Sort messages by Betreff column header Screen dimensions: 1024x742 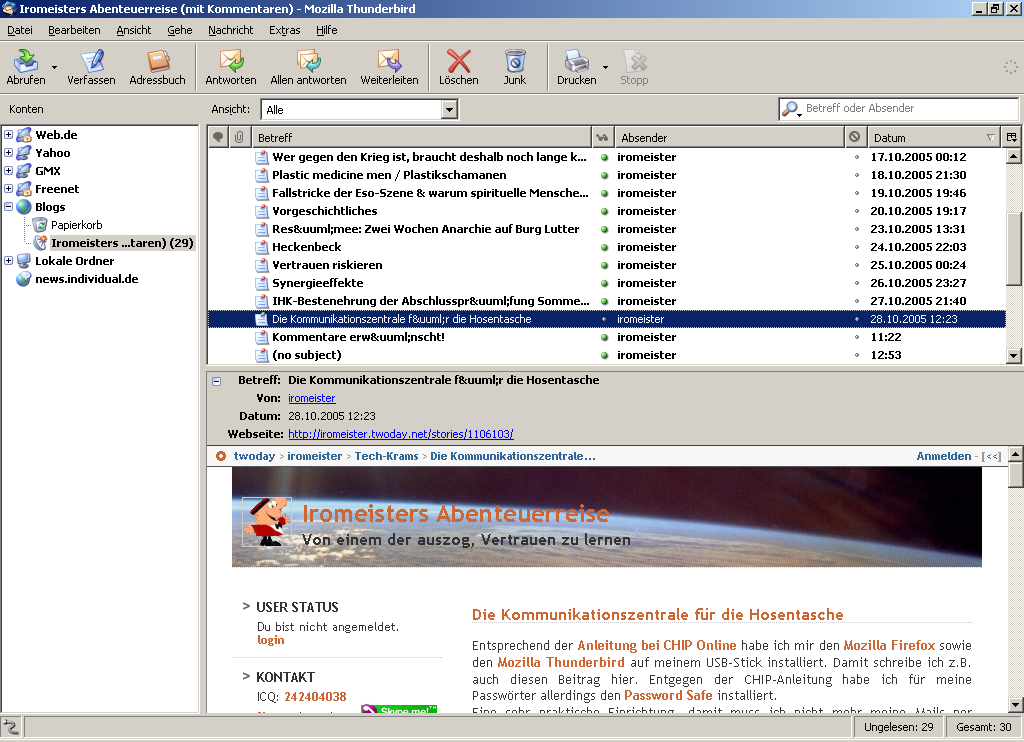[421, 137]
